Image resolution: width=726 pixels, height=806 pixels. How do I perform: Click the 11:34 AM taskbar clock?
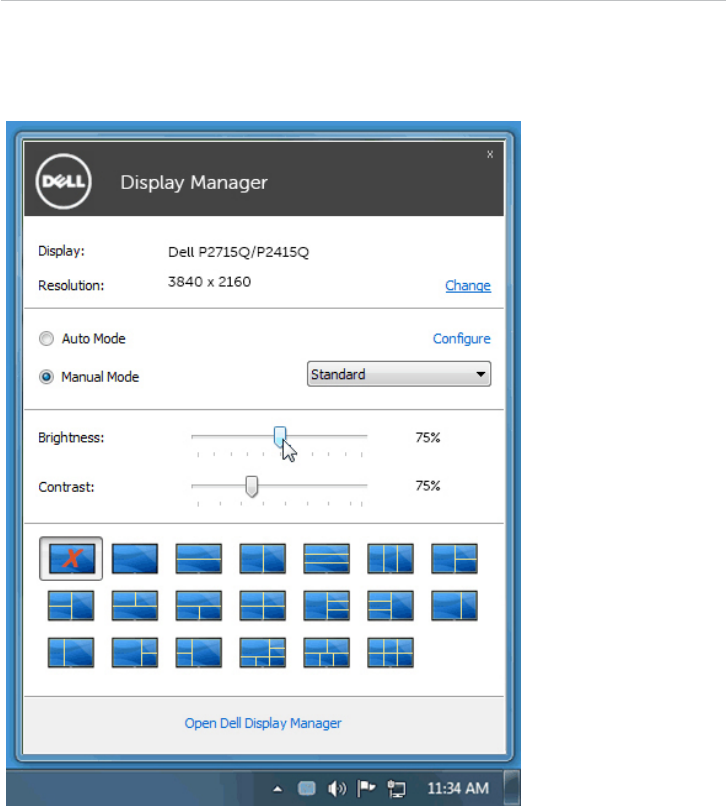click(458, 789)
